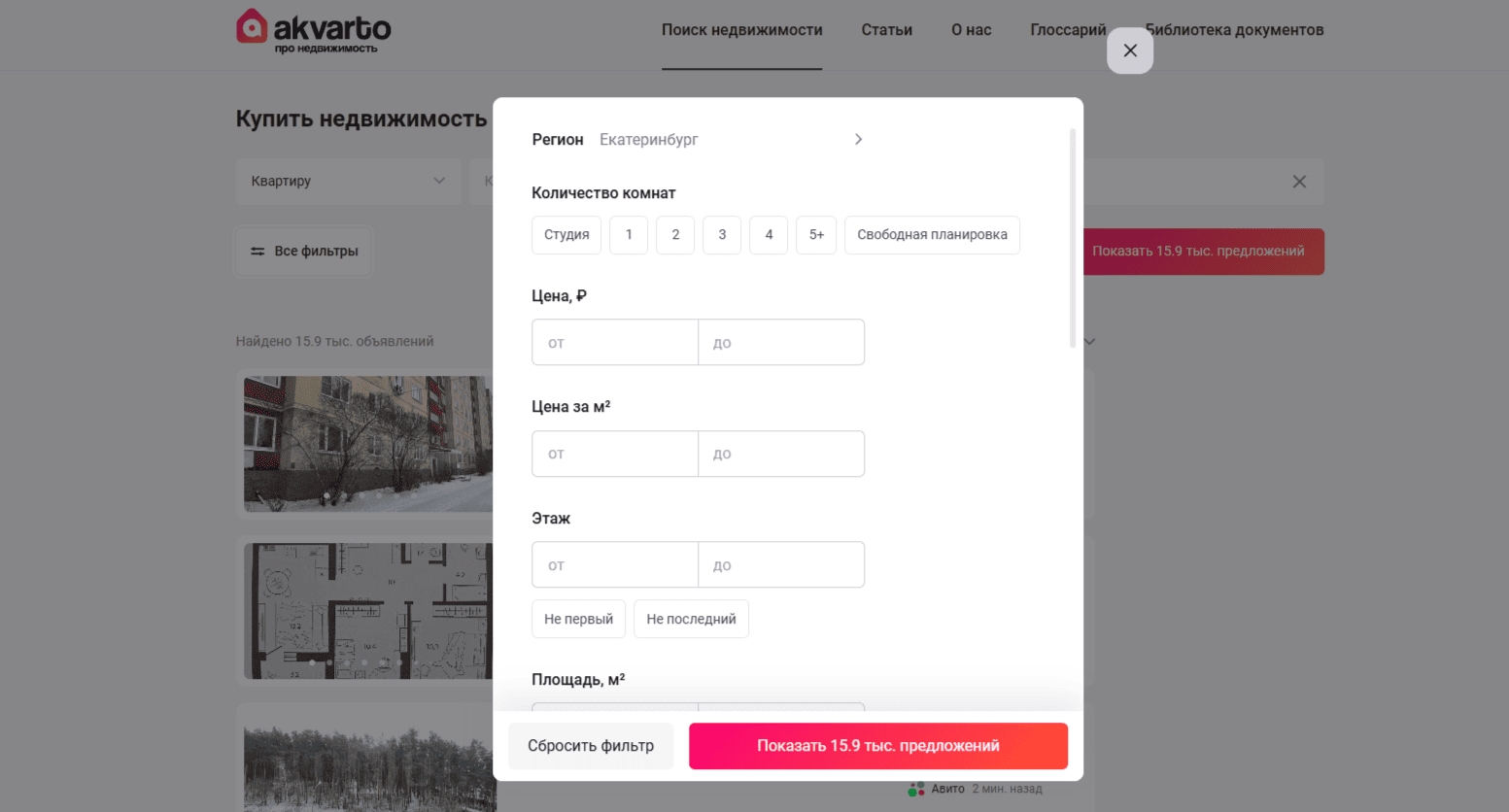Toggle Не первый floor option
This screenshot has height=812, width=1509.
(x=578, y=619)
